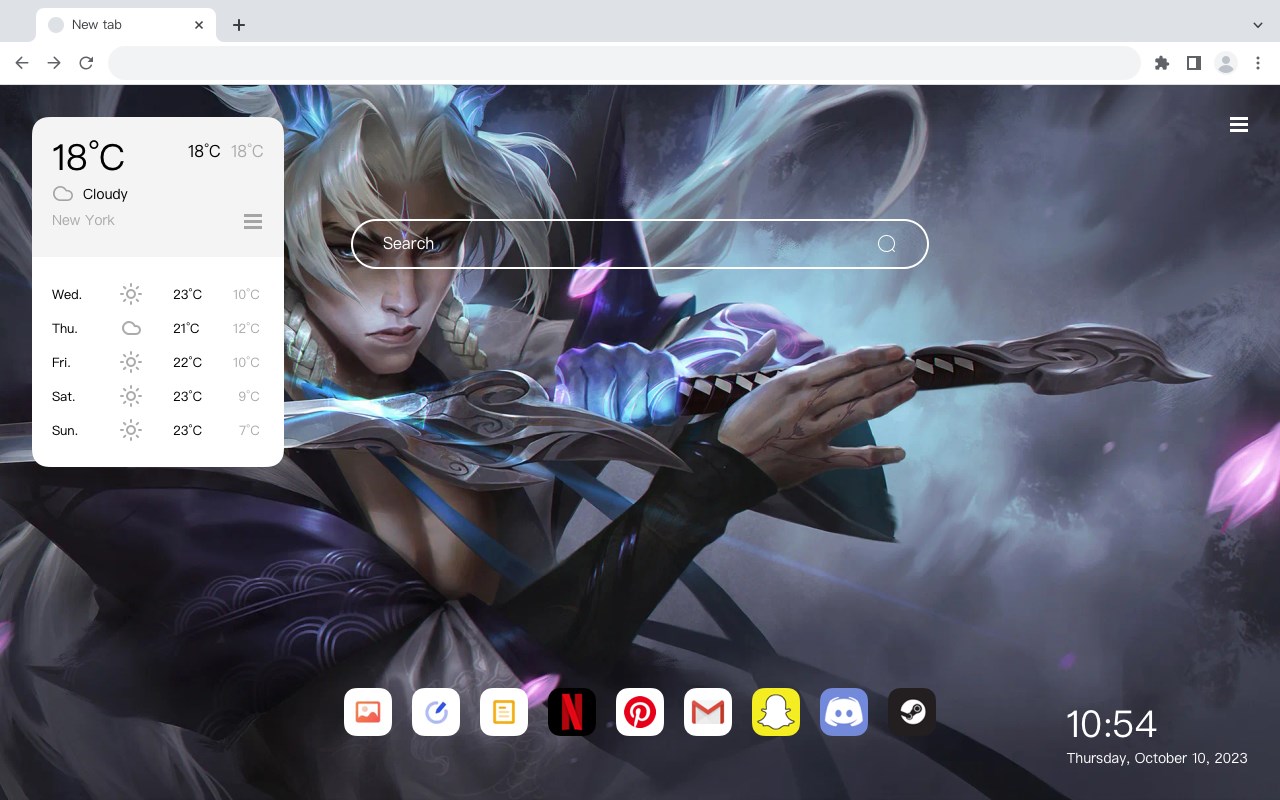Image resolution: width=1280 pixels, height=800 pixels.
Task: Click the browser address bar
Action: tap(624, 63)
